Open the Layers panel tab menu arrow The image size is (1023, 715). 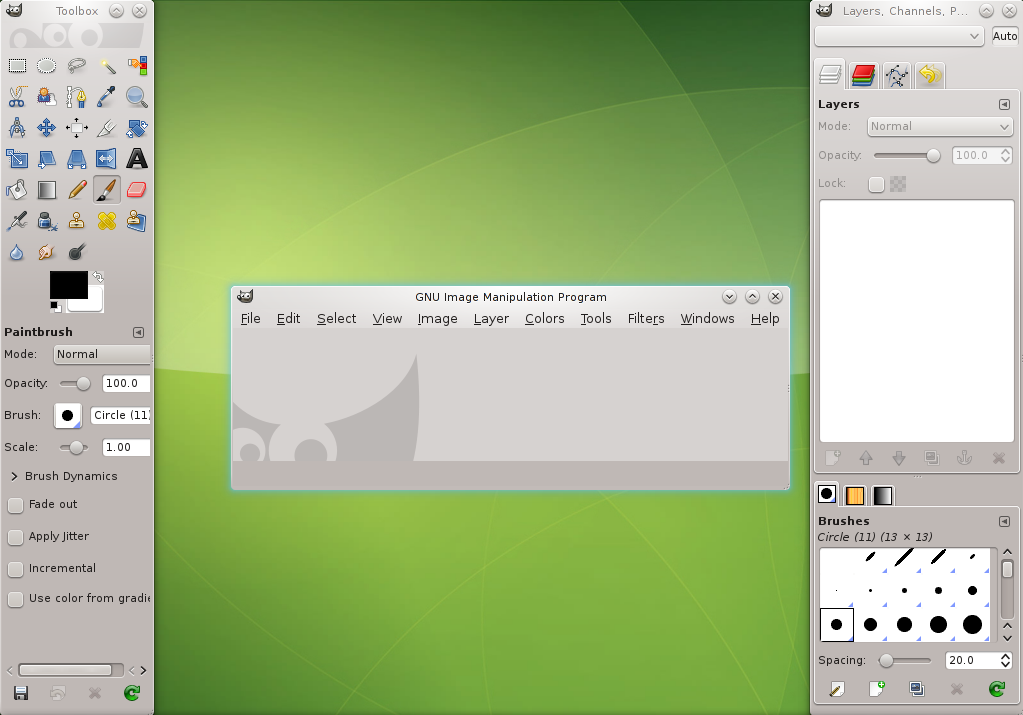[x=1004, y=104]
